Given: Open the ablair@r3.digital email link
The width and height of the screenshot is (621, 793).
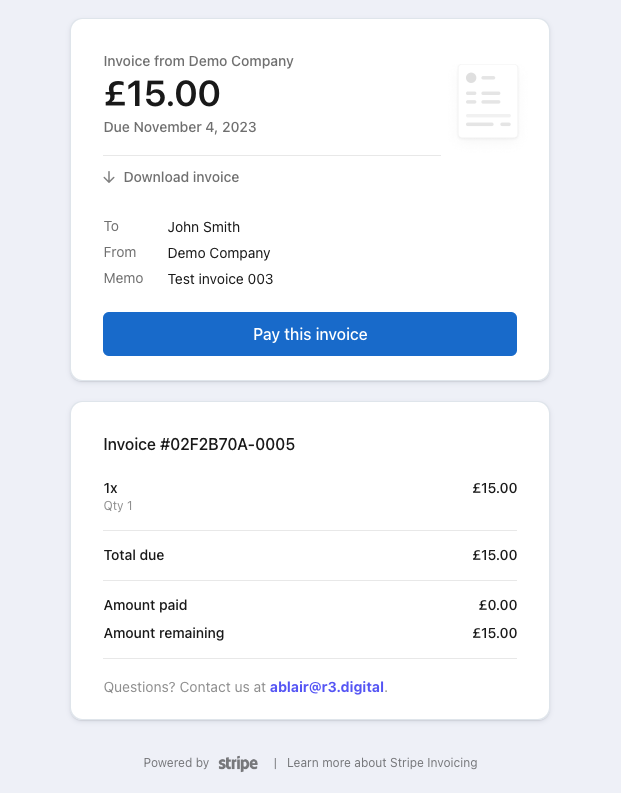Looking at the screenshot, I should coord(327,687).
